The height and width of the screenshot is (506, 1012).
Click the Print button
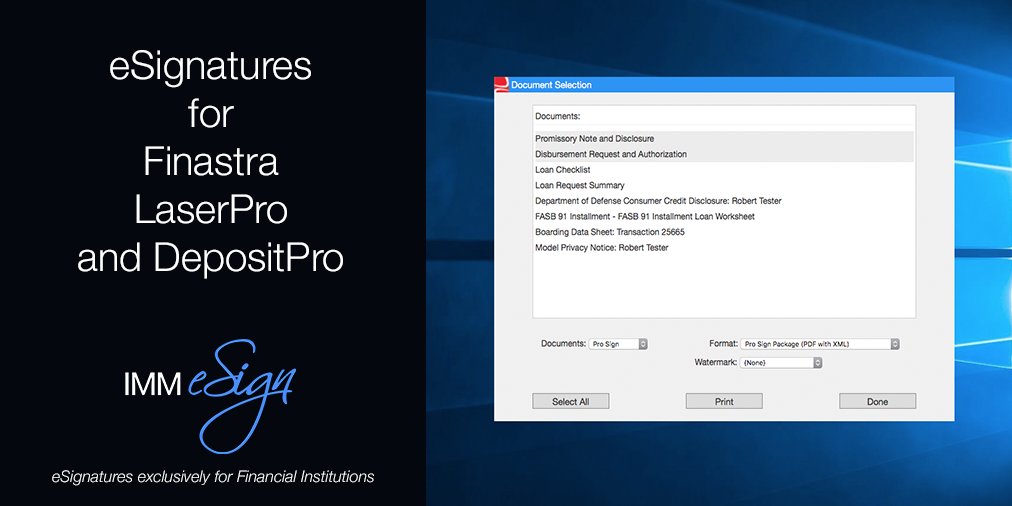pos(724,401)
